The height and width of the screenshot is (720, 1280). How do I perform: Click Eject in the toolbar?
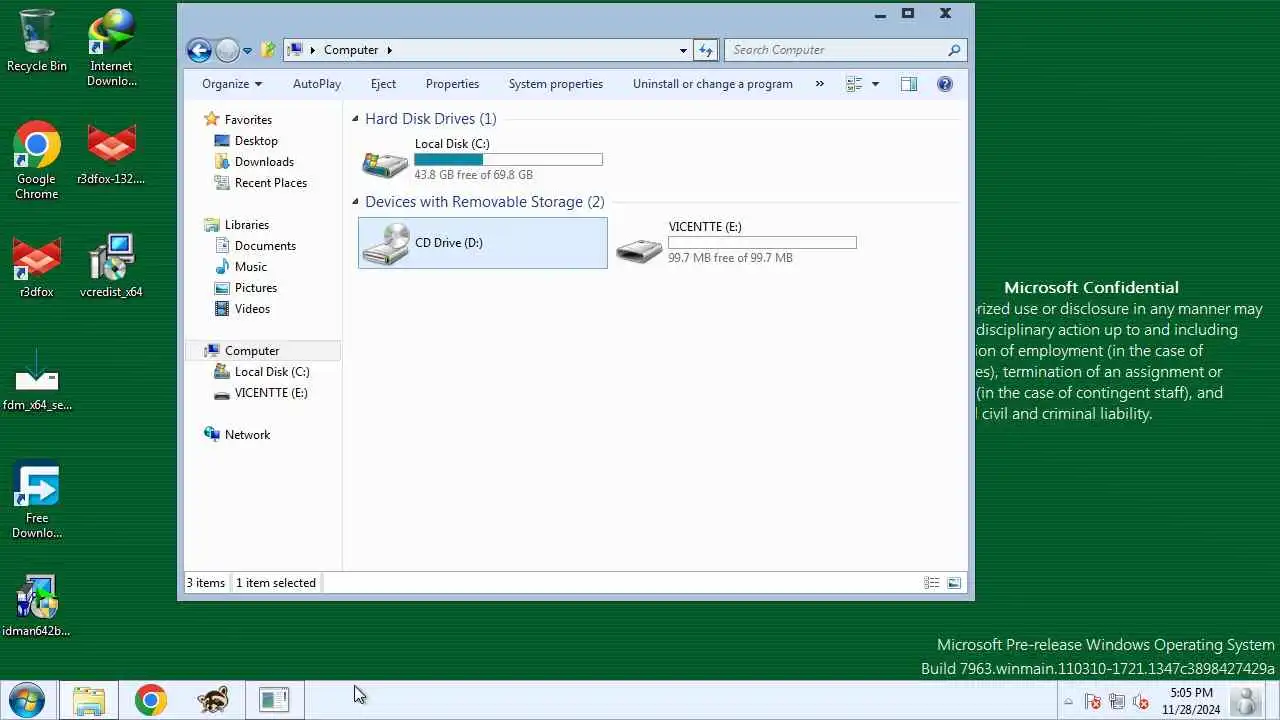pos(383,84)
